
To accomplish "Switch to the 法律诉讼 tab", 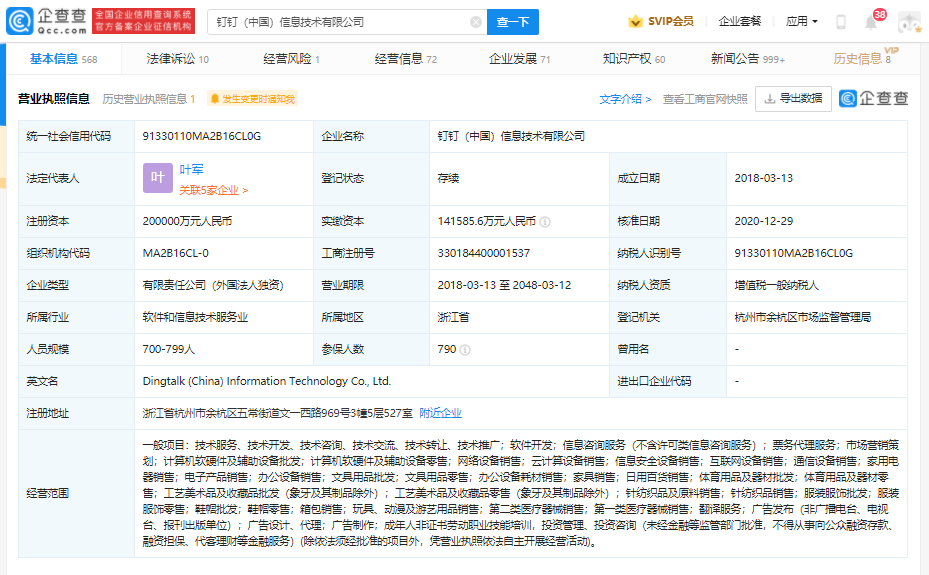I will (x=178, y=59).
